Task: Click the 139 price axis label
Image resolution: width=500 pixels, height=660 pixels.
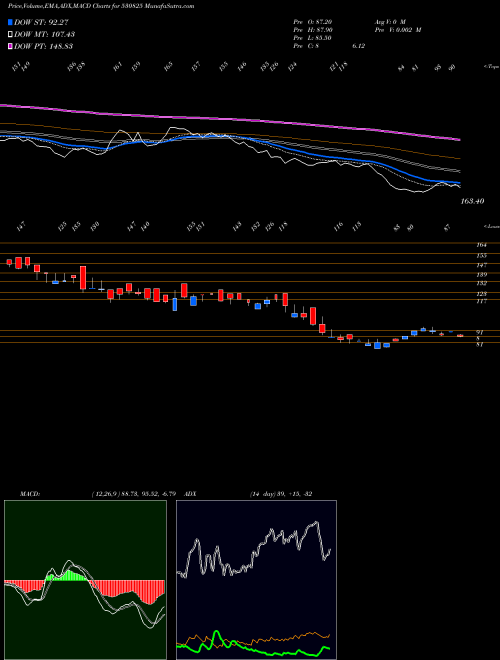Action: pyautogui.click(x=481, y=274)
